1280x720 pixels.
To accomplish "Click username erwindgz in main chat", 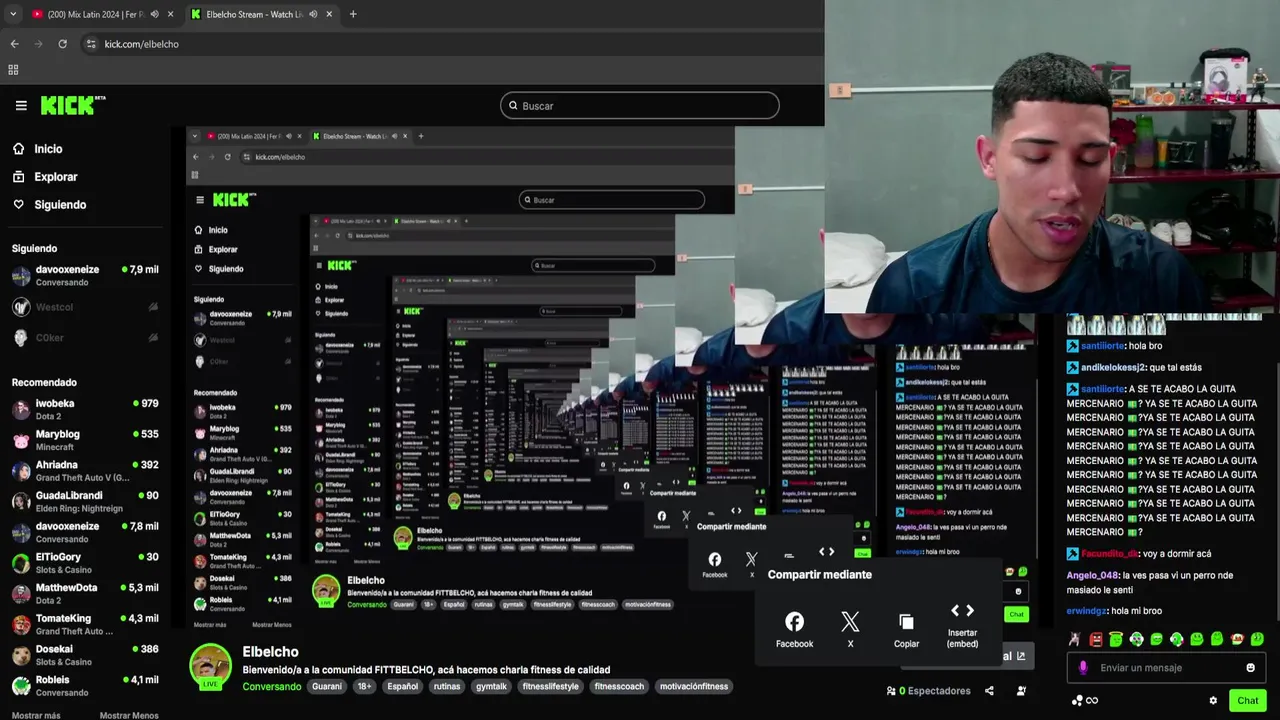I will pos(1086,611).
